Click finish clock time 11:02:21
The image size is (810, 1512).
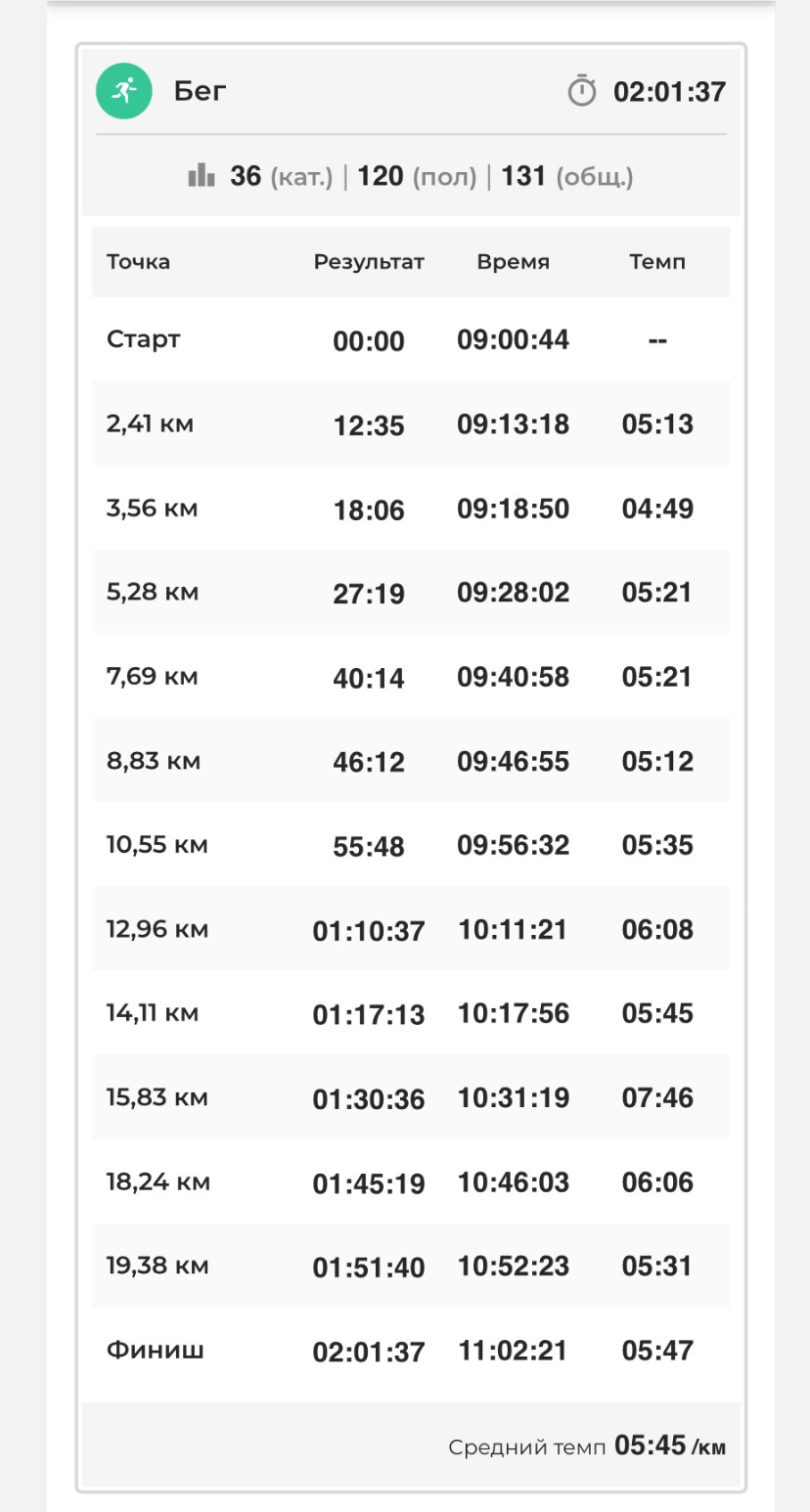pyautogui.click(x=514, y=1351)
